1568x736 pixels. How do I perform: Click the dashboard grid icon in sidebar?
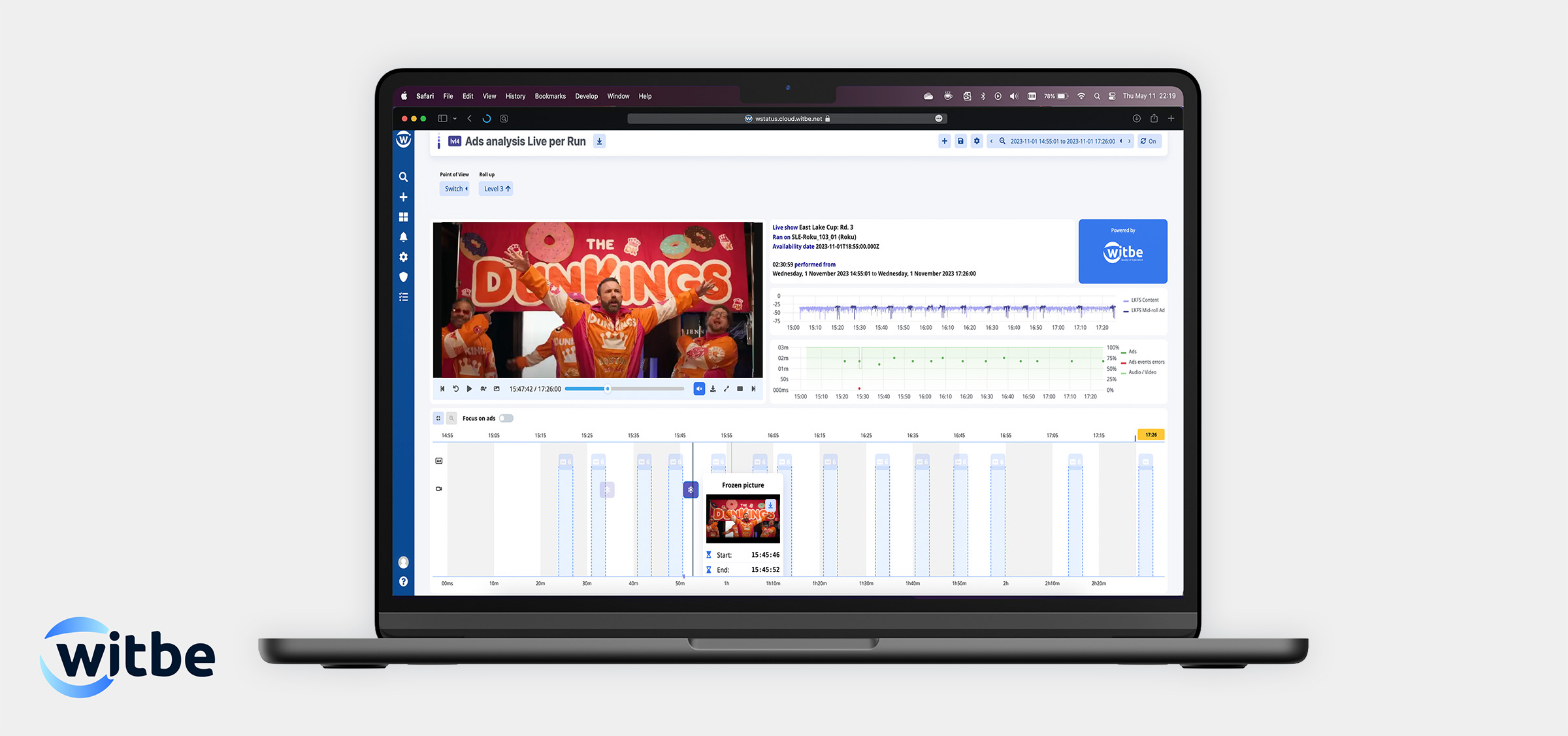coord(403,217)
